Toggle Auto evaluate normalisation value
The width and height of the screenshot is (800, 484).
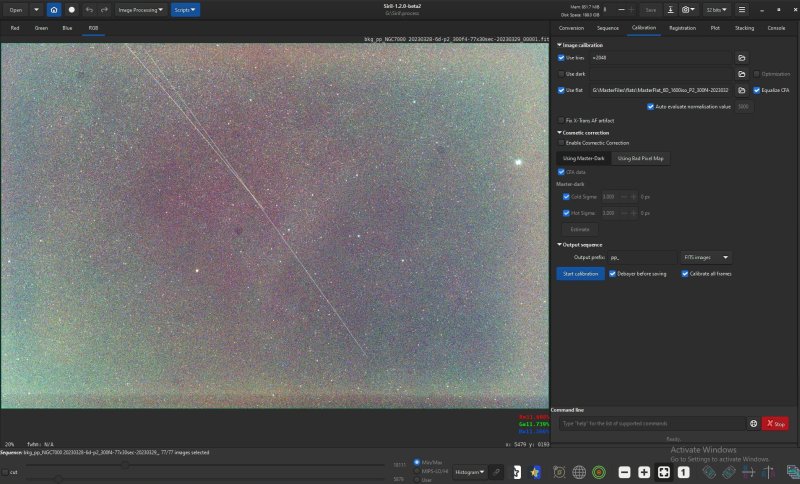(651, 107)
